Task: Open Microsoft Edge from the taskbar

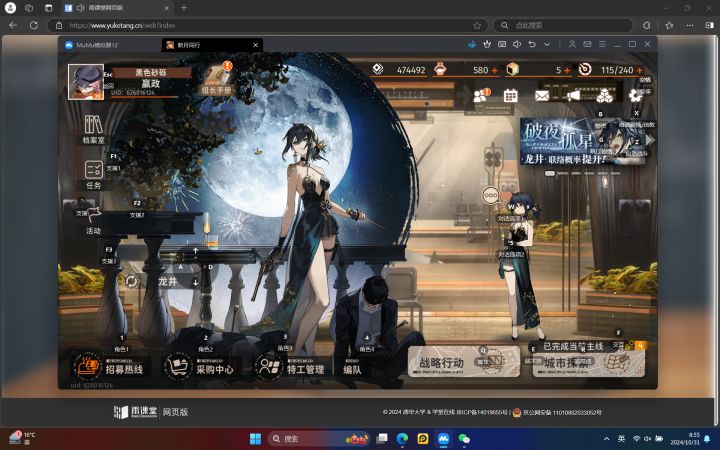Action: tap(402, 439)
